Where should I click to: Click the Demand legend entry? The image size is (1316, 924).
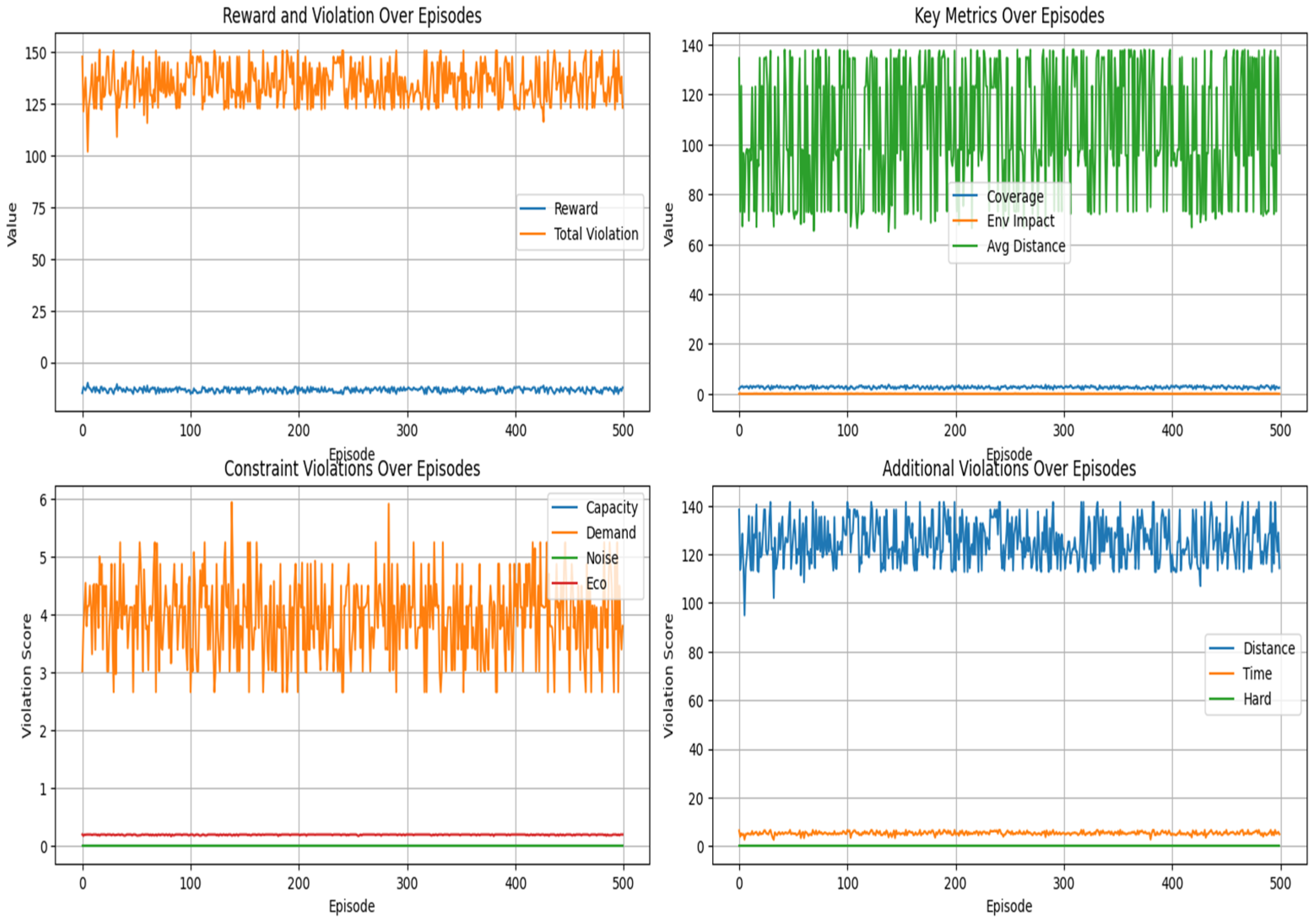click(611, 533)
